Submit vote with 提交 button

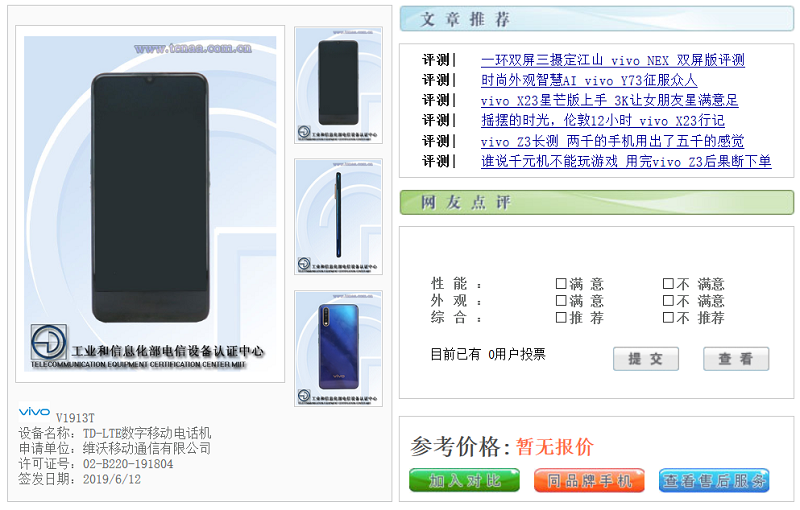point(646,359)
